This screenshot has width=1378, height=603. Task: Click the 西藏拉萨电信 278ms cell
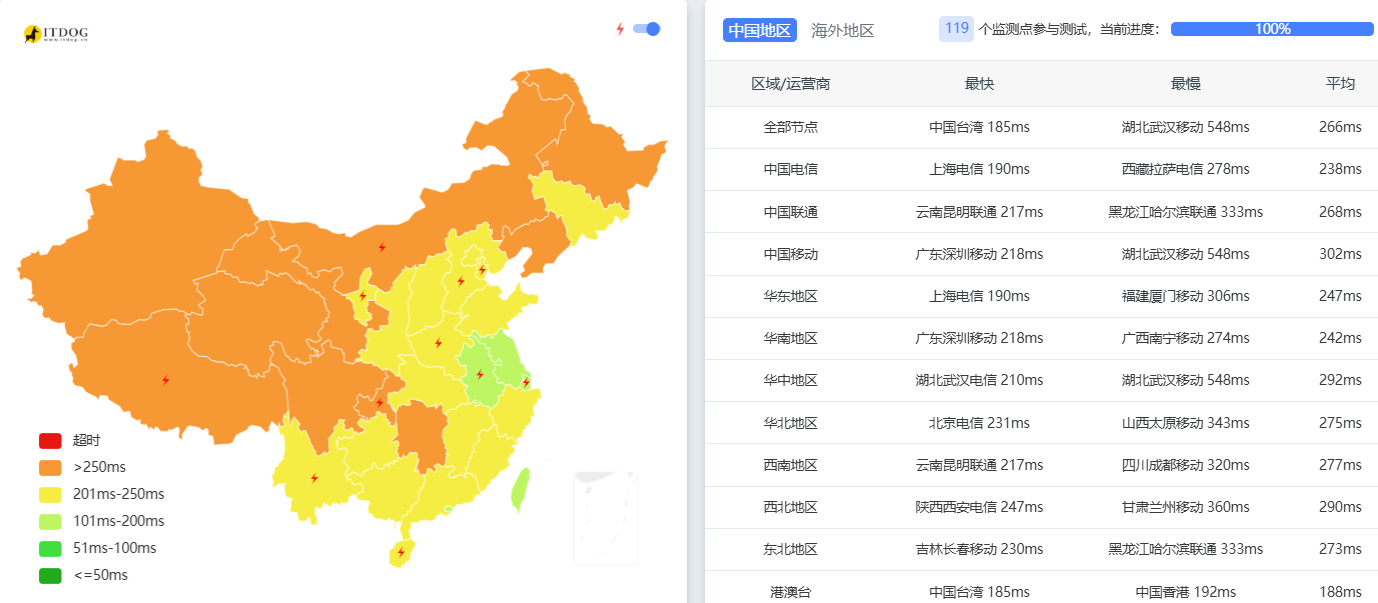tap(1186, 169)
